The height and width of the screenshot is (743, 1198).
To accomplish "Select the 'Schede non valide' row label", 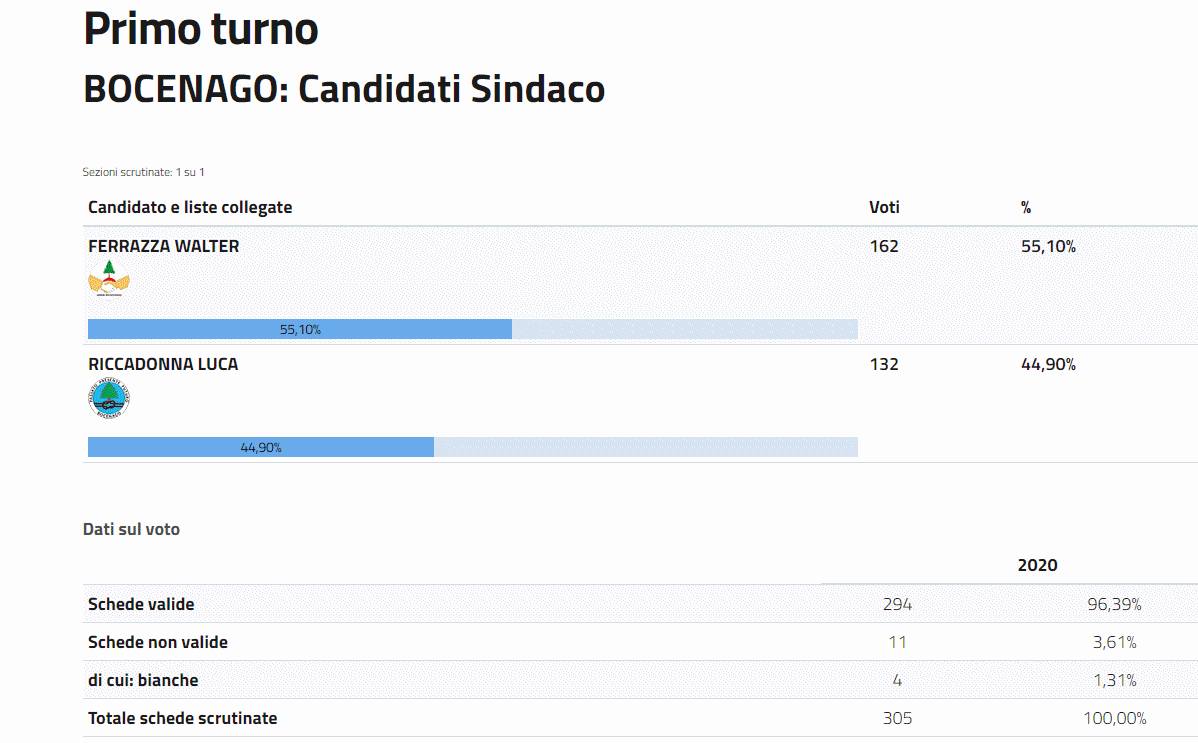I will [158, 642].
